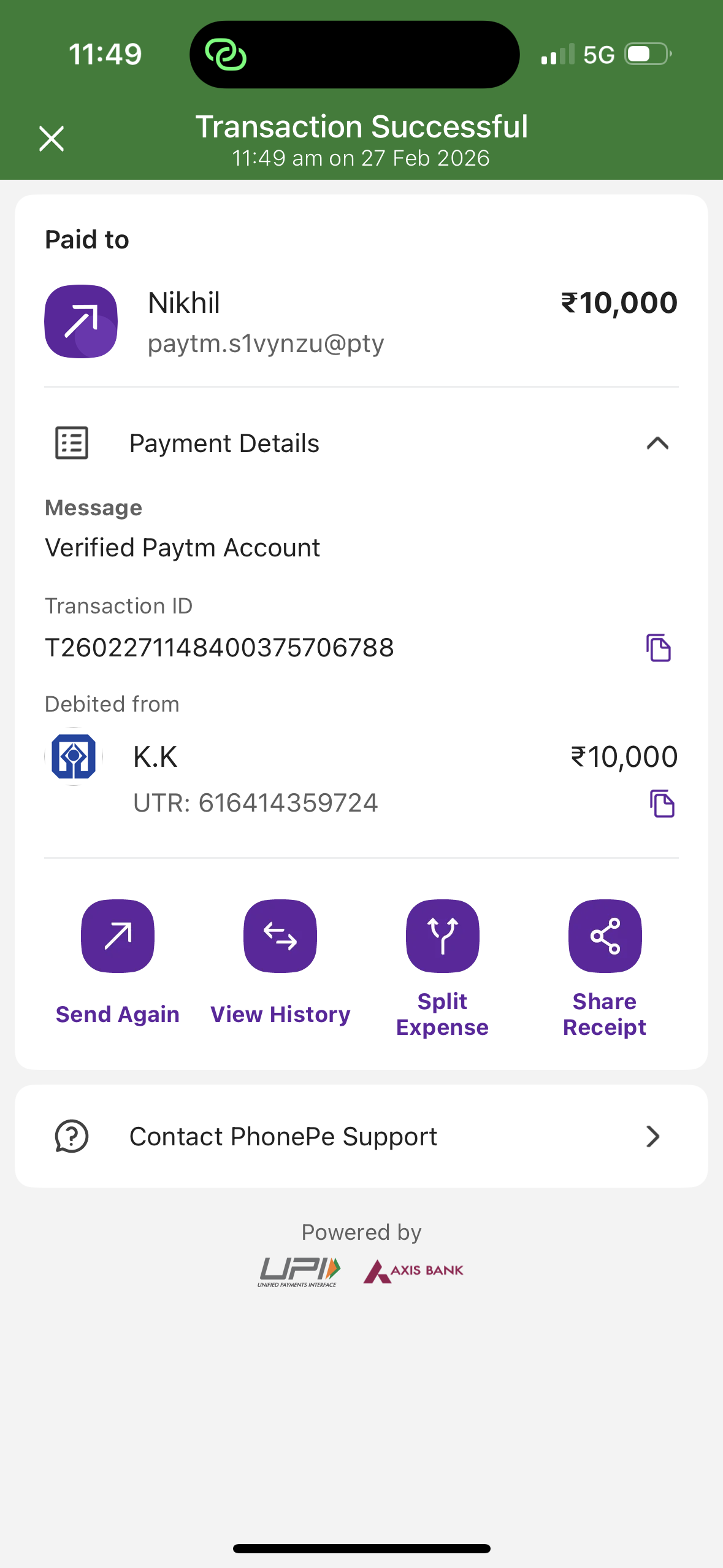
Task: Copy the Transaction ID
Action: [659, 648]
